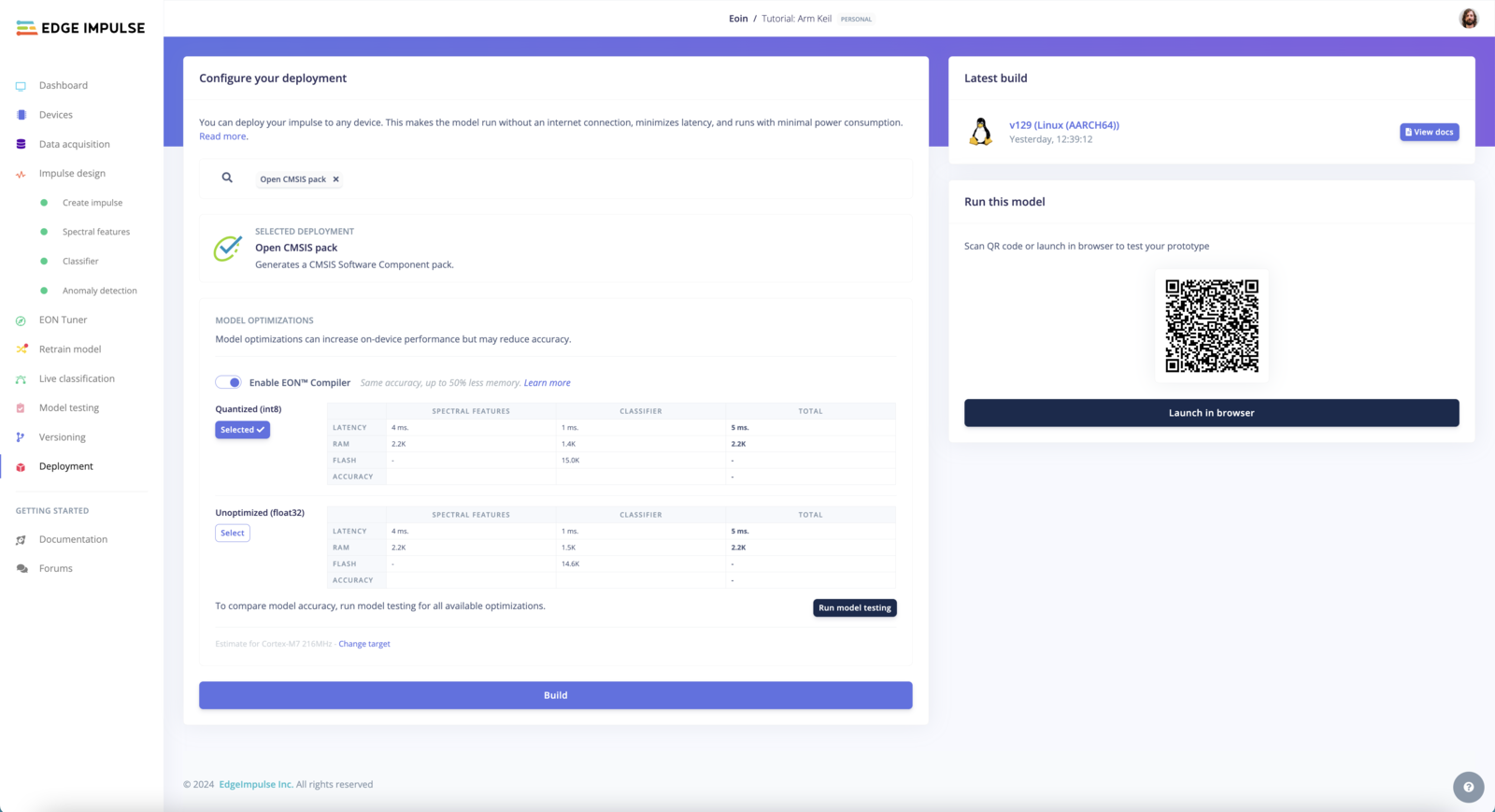The width and height of the screenshot is (1495, 812).
Task: Open Anomaly detection step
Action: (x=100, y=291)
